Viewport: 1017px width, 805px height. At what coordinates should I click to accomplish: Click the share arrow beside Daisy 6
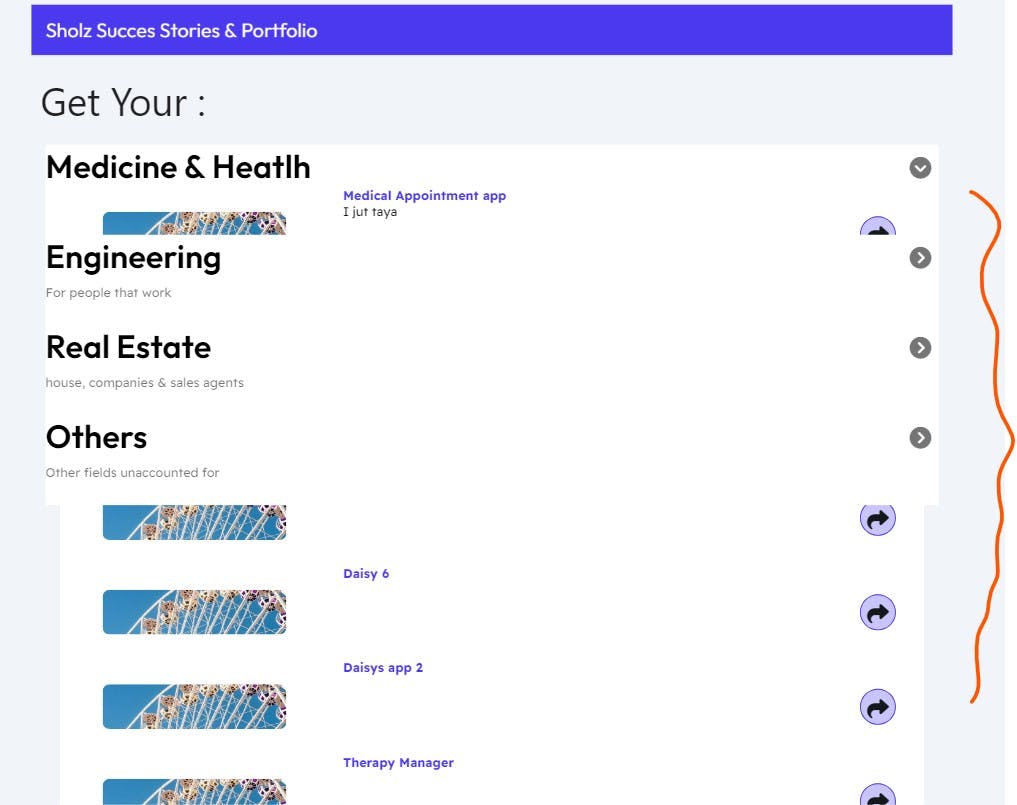coord(877,611)
